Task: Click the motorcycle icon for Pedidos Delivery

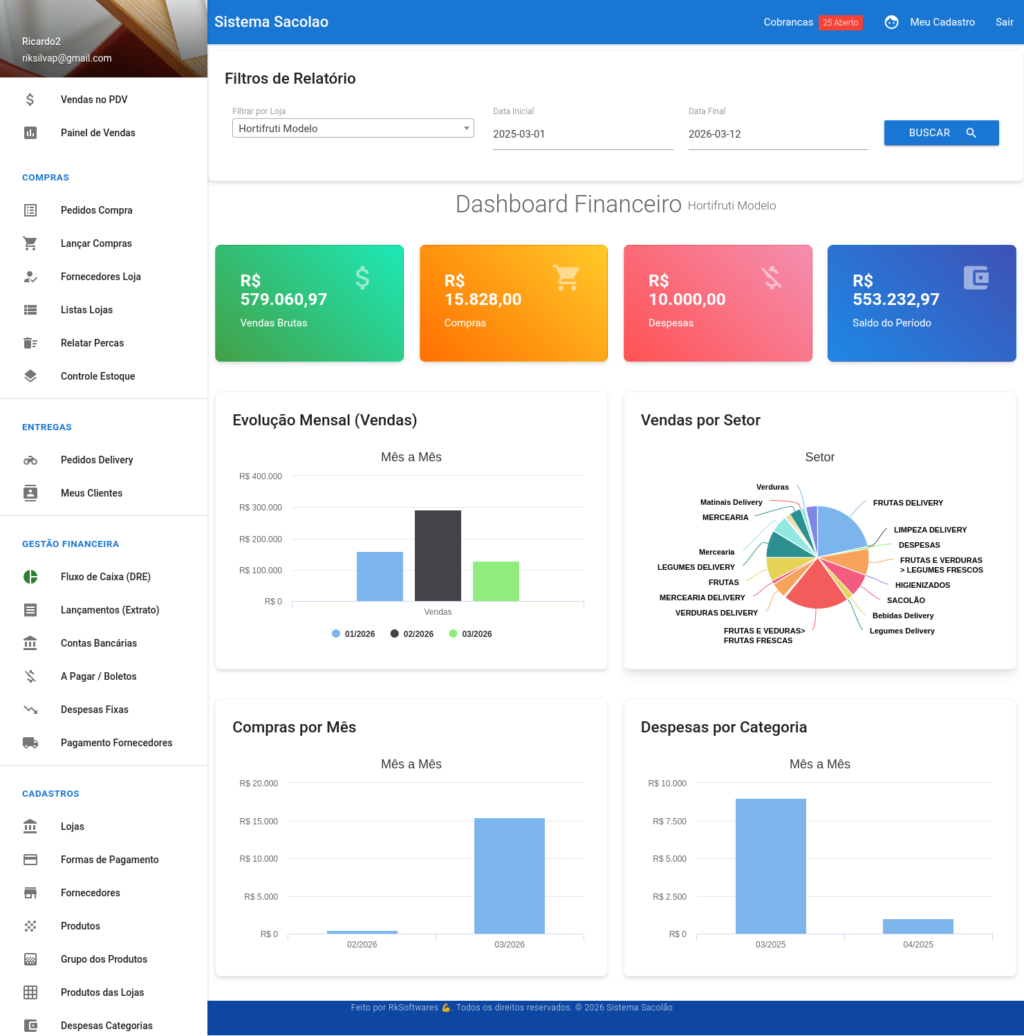Action: tap(30, 460)
